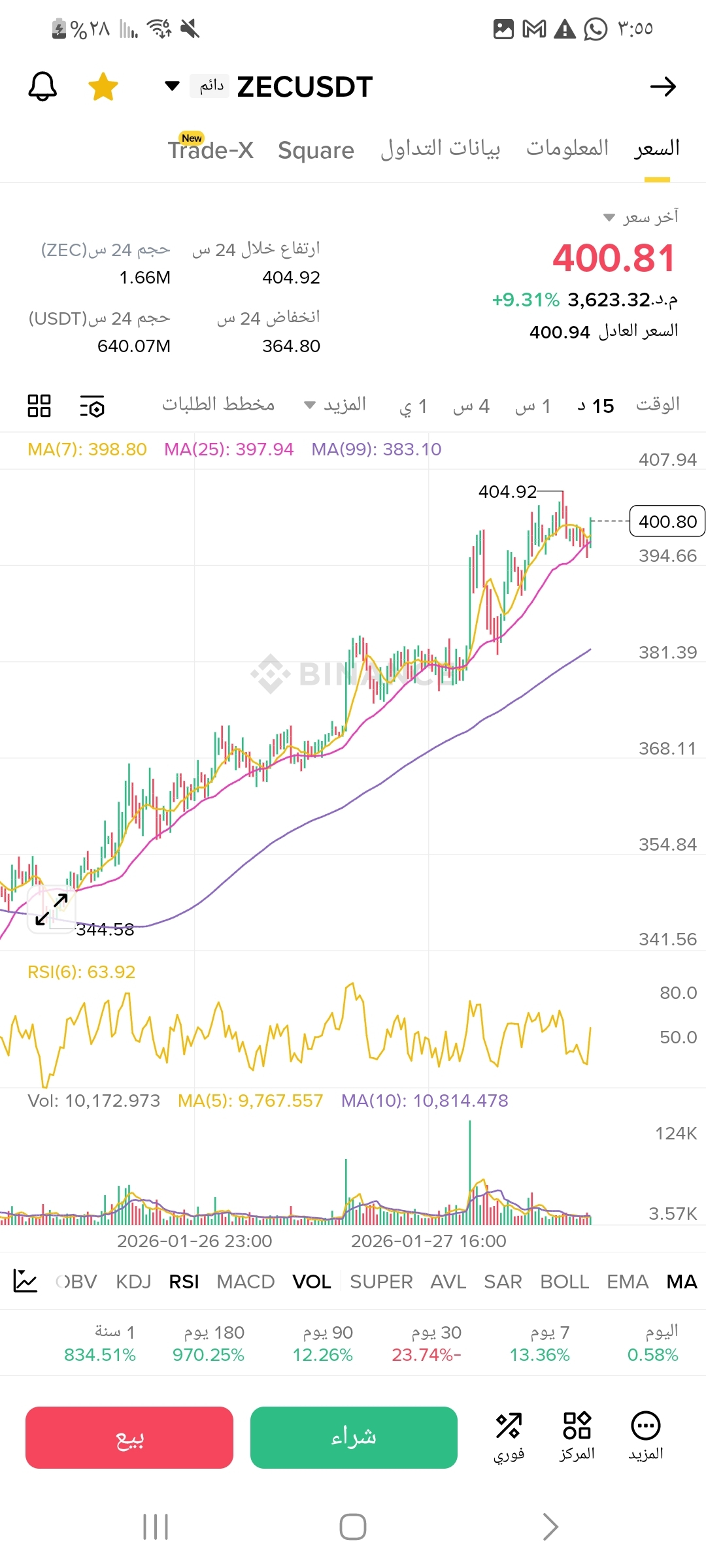The height and width of the screenshot is (1568, 706).
Task: Open chart indicator settings icon
Action: point(92,406)
